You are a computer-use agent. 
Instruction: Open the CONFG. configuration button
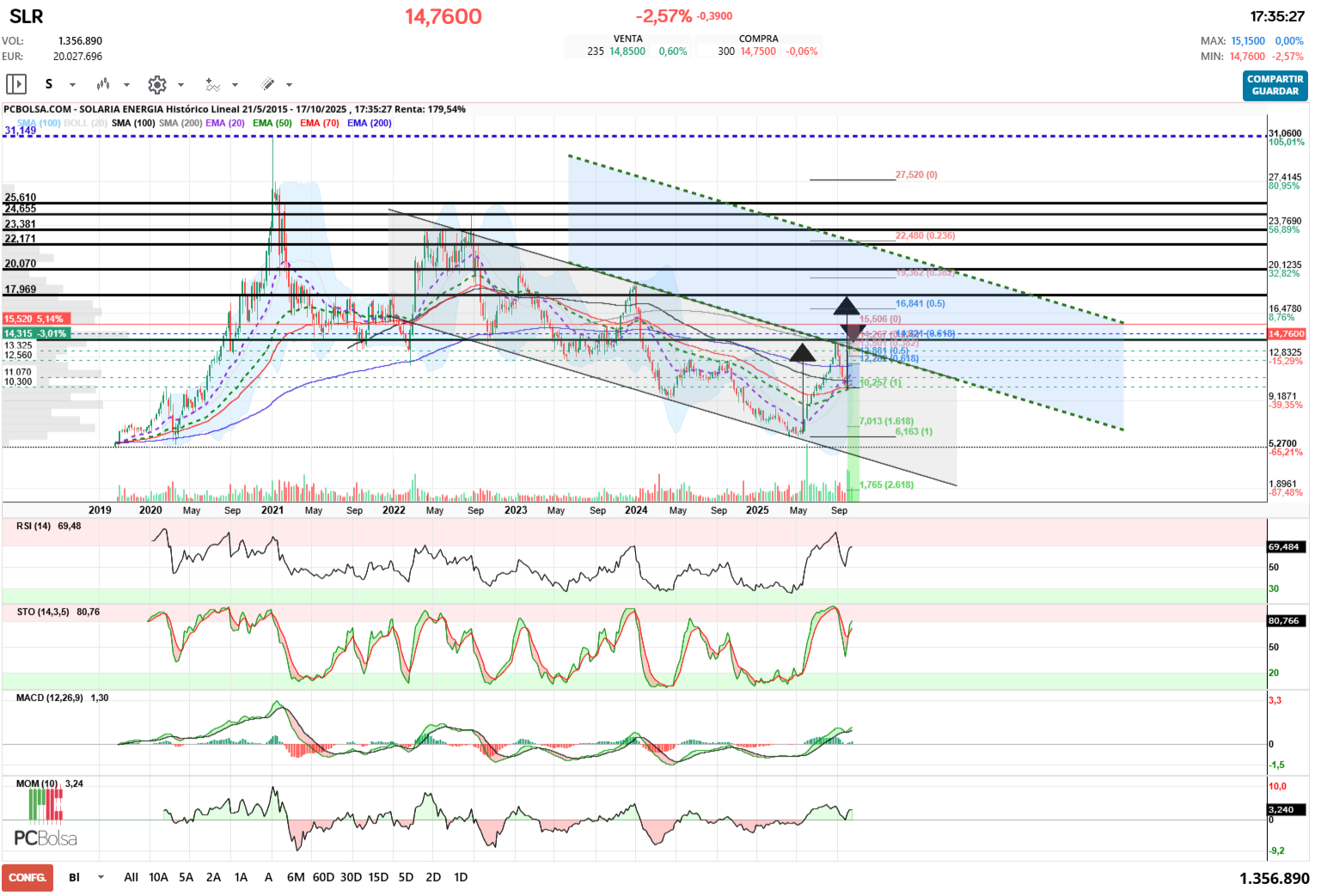tap(27, 877)
